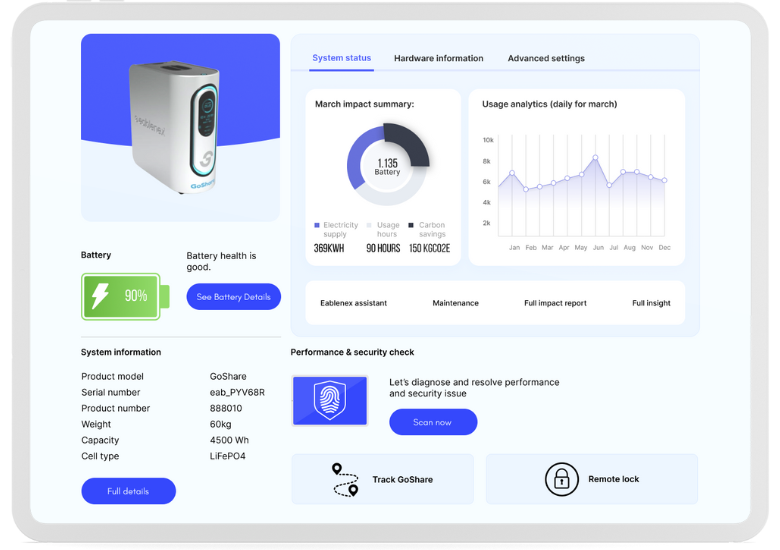Click the GoShare device product image

[175, 128]
